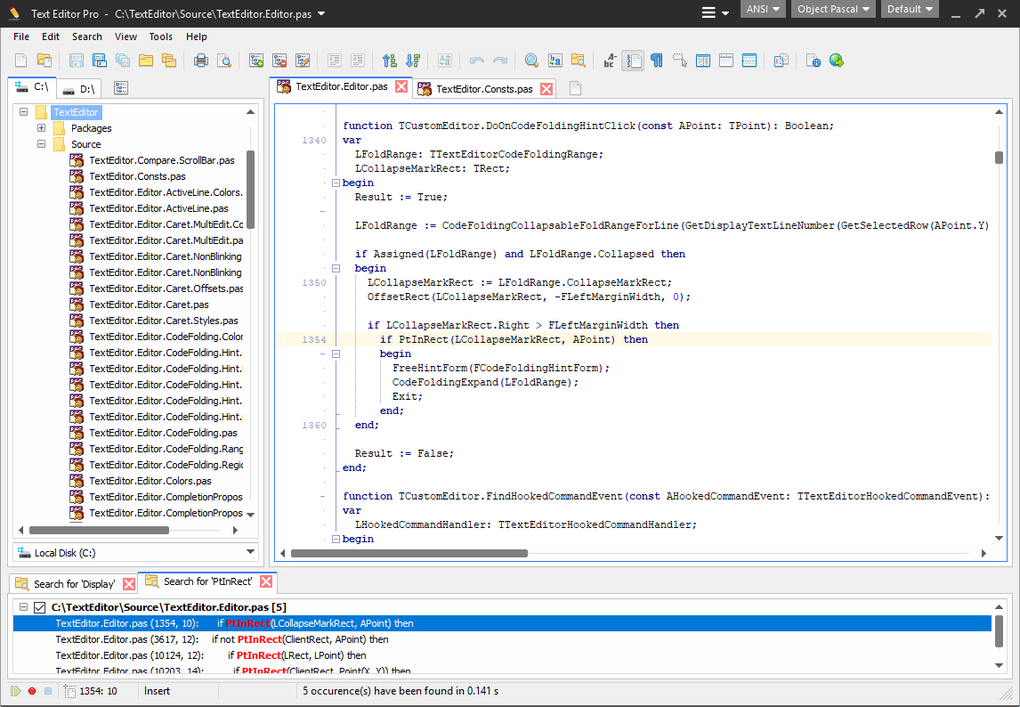Click the tree view icon beside the D:\ tab

tap(121, 88)
